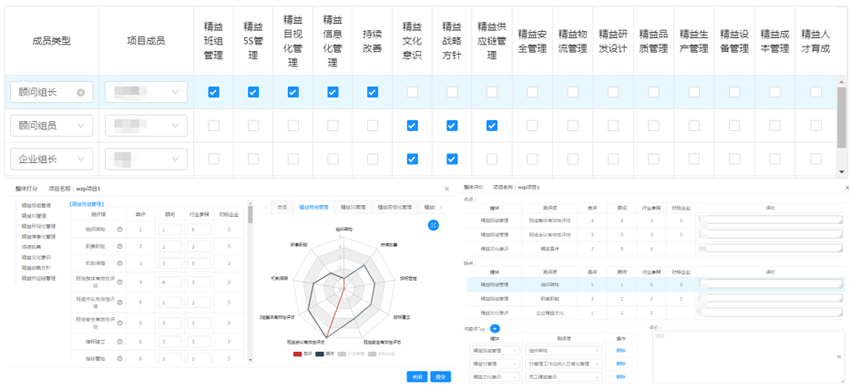This screenshot has height=387, width=850.
Task: Click the blue plus icon beside 问题点Top
Action: coord(495,328)
